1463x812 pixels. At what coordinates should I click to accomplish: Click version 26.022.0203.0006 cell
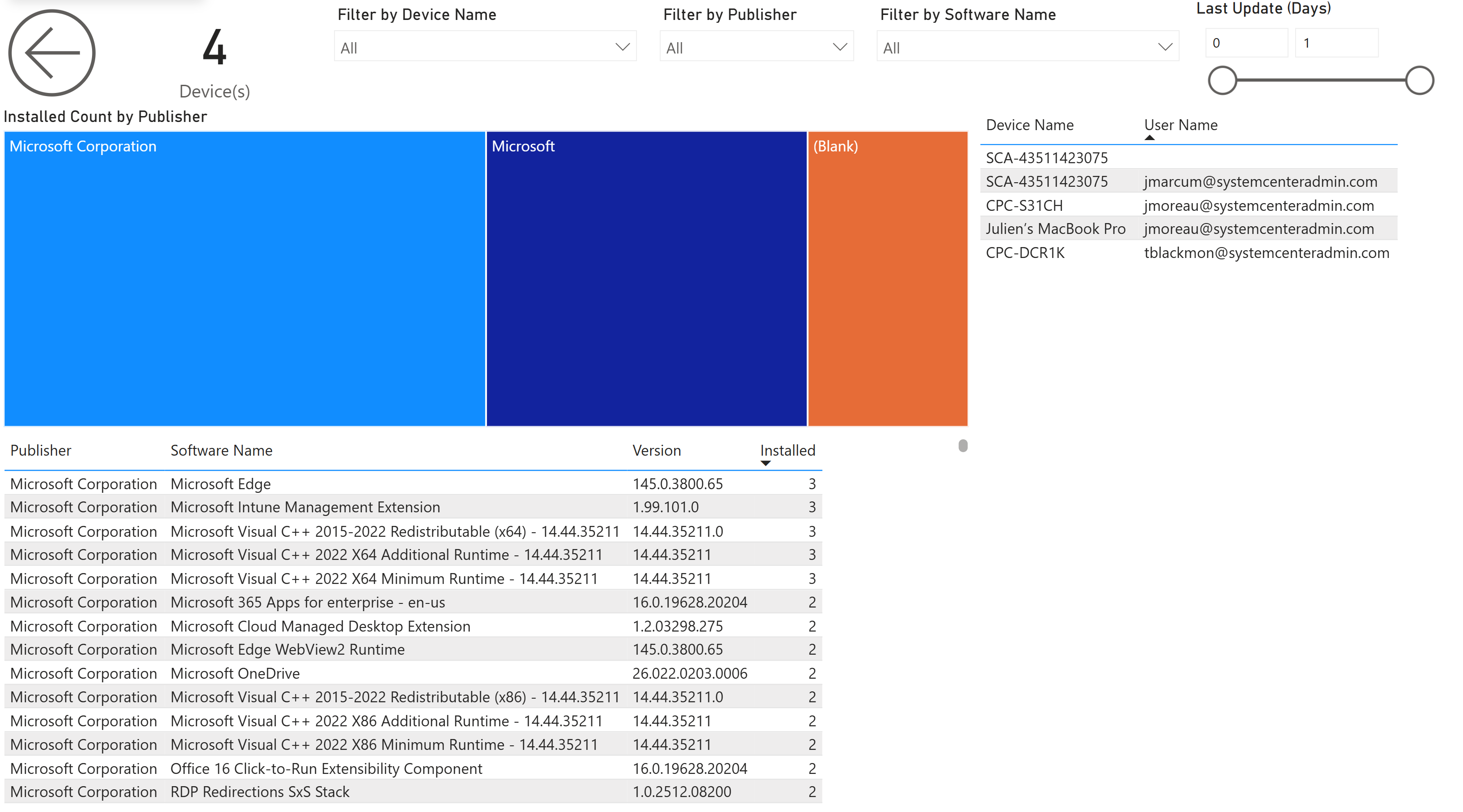[690, 673]
